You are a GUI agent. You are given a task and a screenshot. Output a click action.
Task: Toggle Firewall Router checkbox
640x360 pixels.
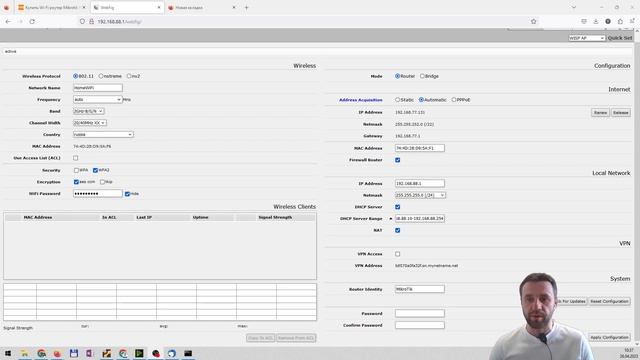pos(398,160)
